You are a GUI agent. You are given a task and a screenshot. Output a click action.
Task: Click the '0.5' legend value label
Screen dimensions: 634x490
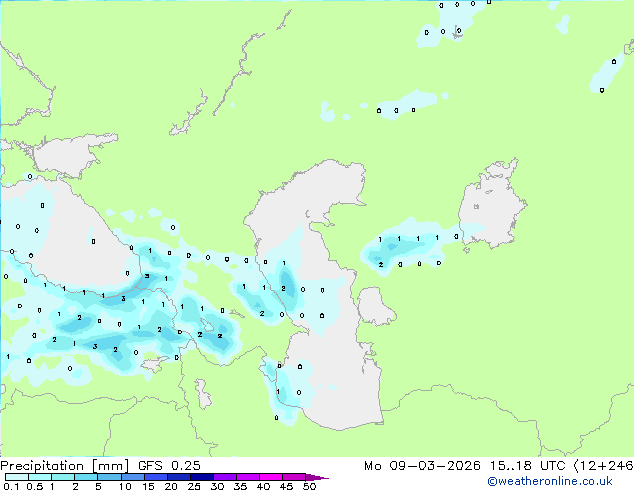click(x=35, y=486)
